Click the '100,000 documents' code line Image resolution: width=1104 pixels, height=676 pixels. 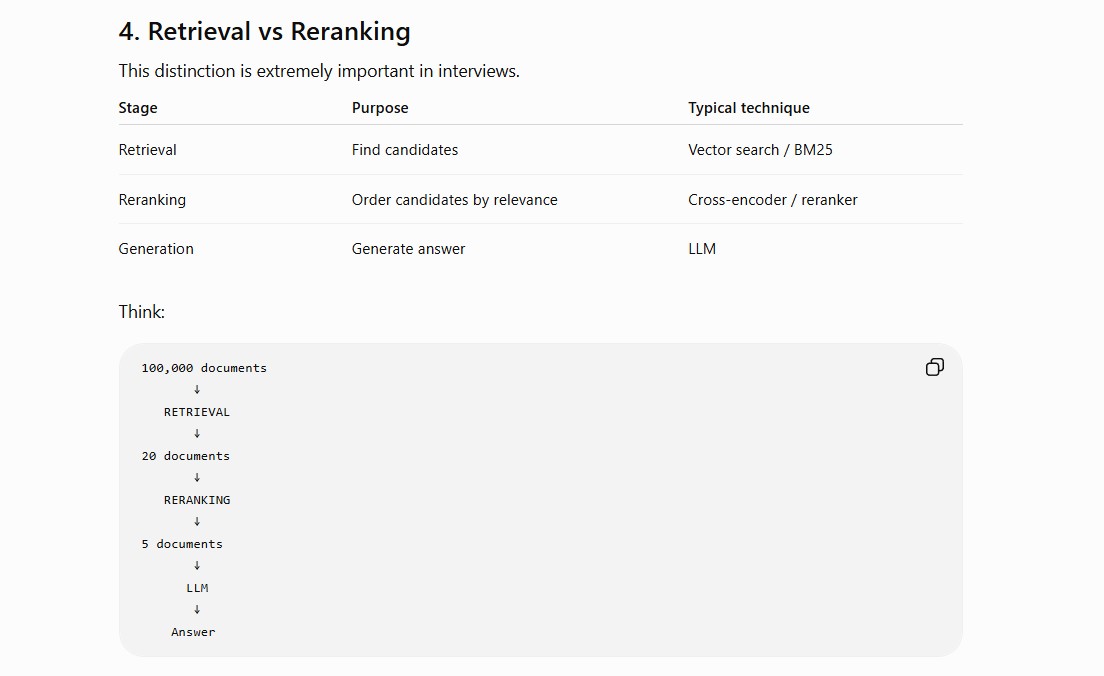[x=204, y=368]
